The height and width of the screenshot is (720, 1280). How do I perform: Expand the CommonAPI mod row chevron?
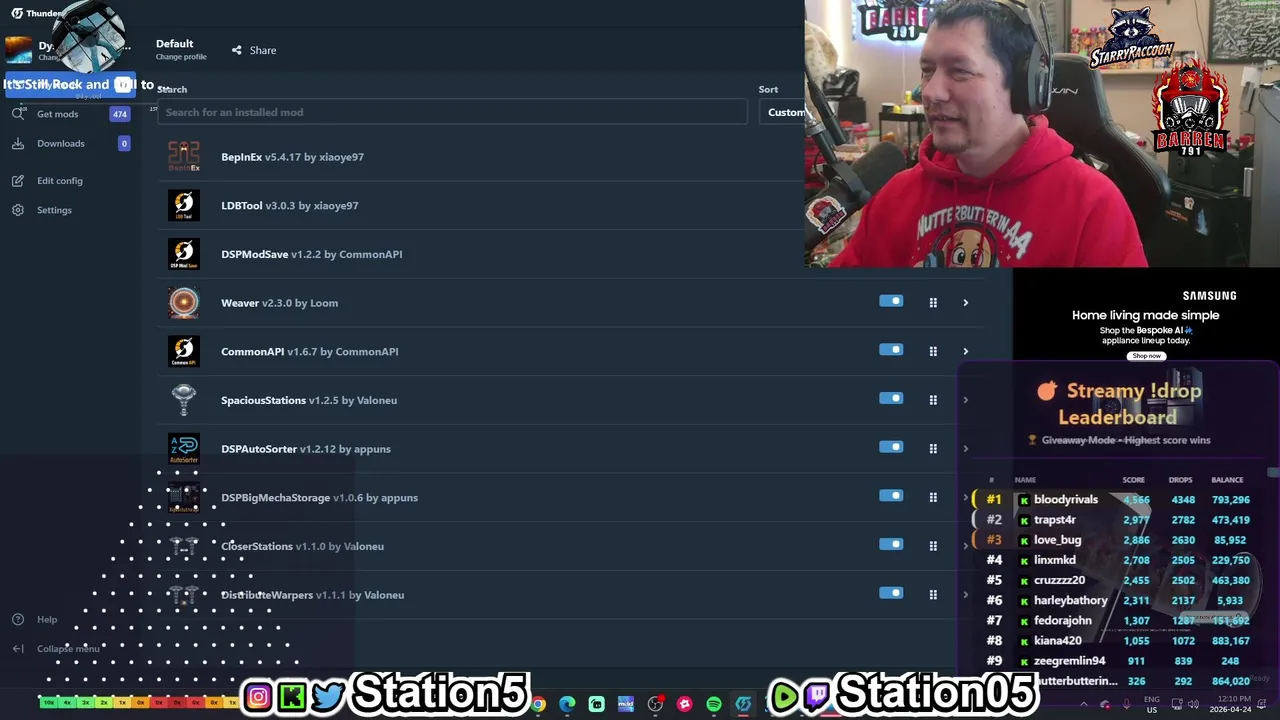pos(965,351)
